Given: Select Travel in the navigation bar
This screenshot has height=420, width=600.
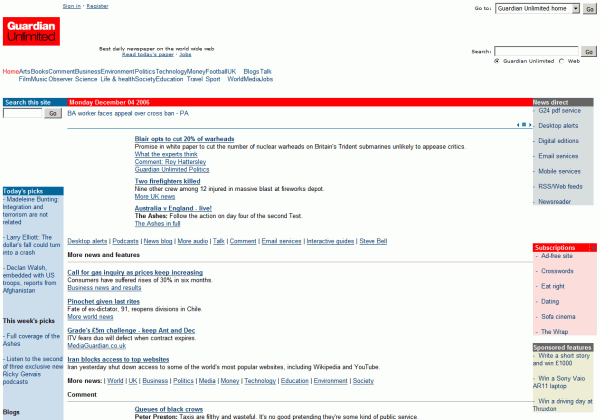Looking at the screenshot, I should (x=194, y=79).
